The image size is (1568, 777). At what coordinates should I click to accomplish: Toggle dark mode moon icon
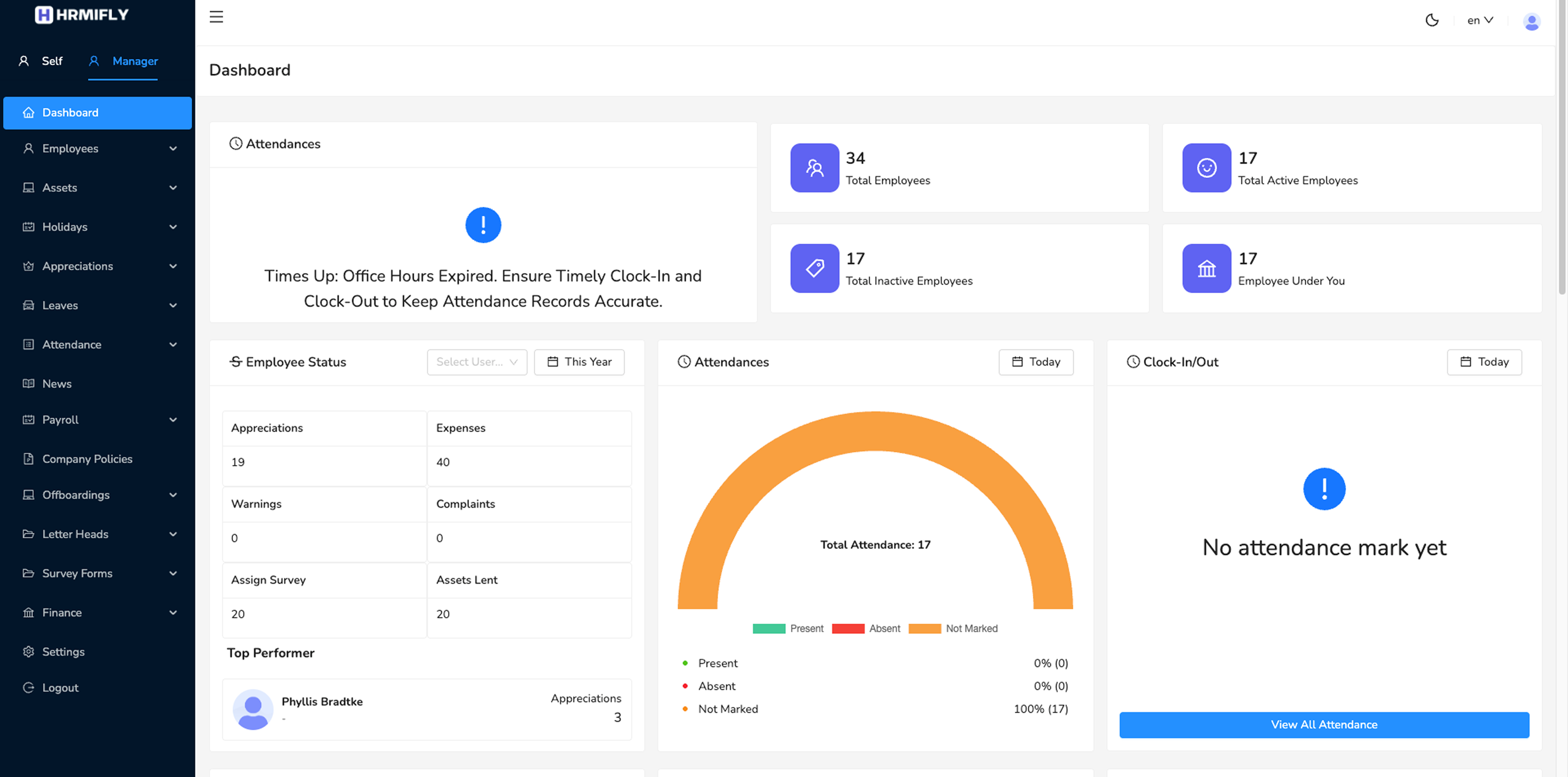(x=1432, y=20)
